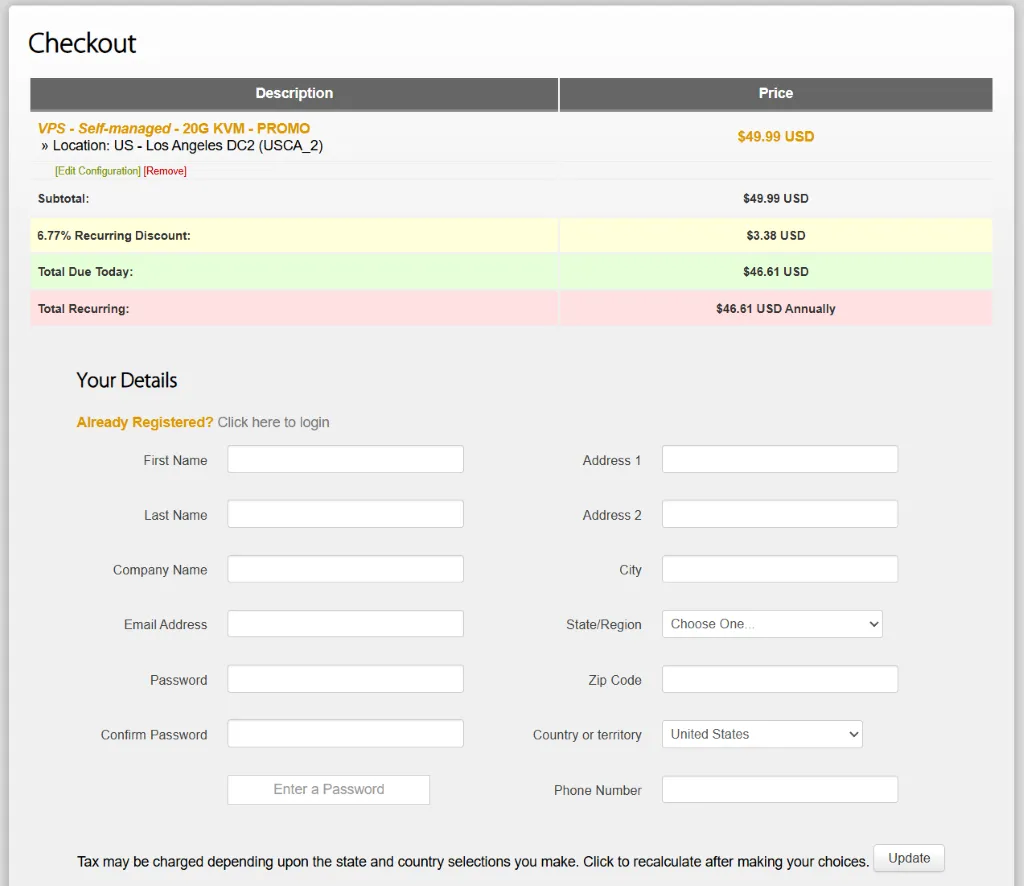Click the Description column header

tap(294, 93)
